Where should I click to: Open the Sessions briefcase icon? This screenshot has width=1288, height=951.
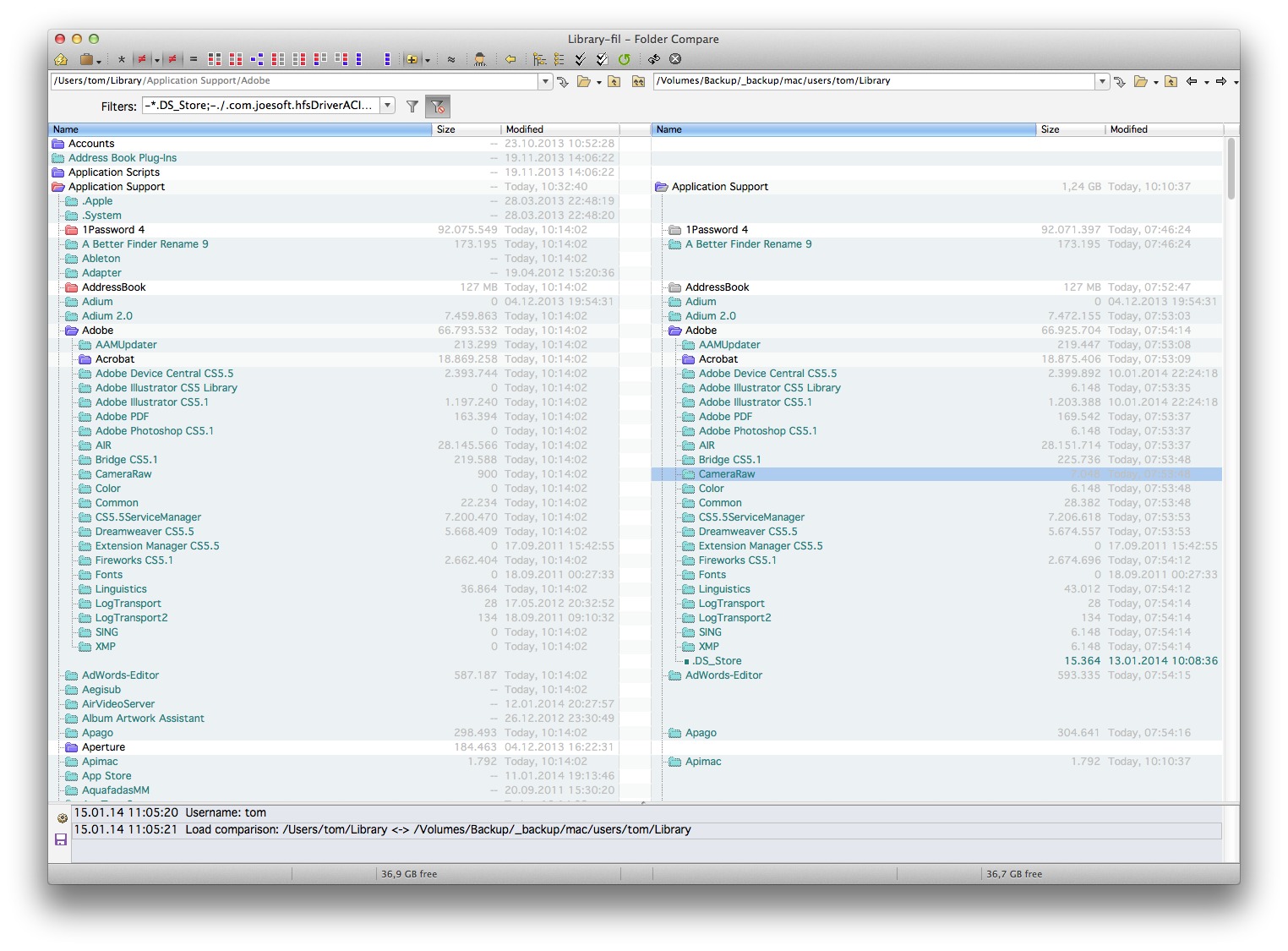pyautogui.click(x=85, y=59)
